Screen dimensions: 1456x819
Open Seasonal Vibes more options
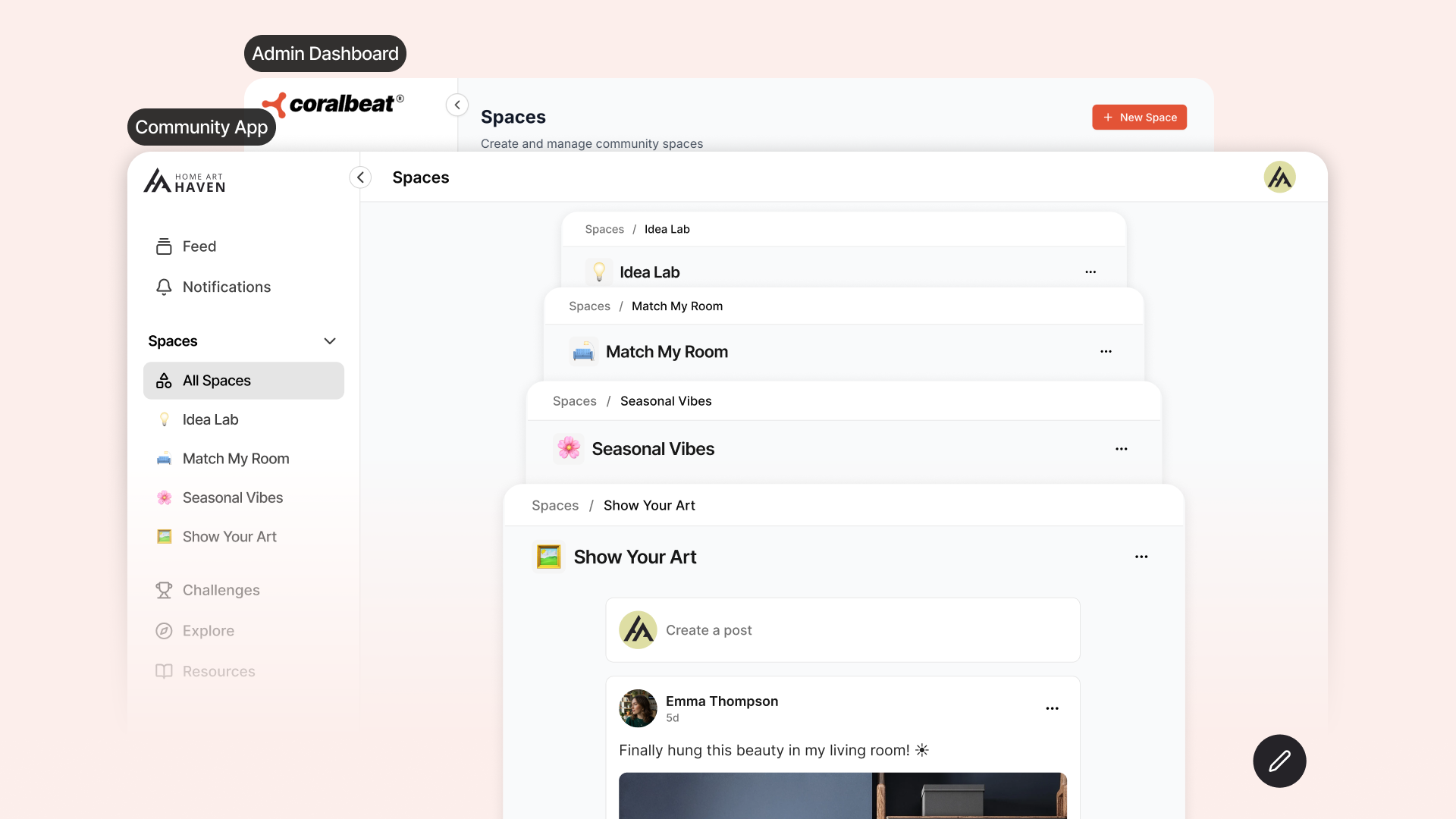(1121, 449)
